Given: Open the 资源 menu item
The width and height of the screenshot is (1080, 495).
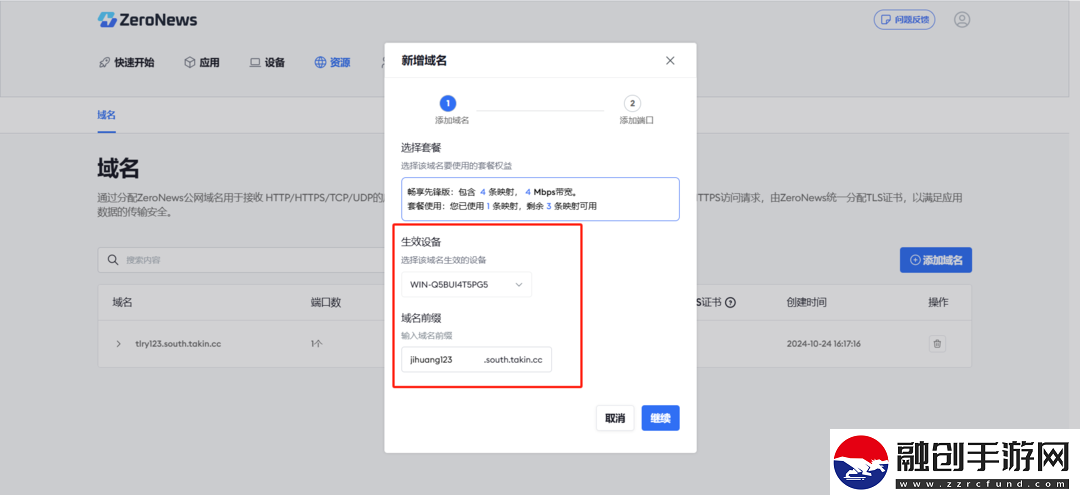Looking at the screenshot, I should pos(333,63).
